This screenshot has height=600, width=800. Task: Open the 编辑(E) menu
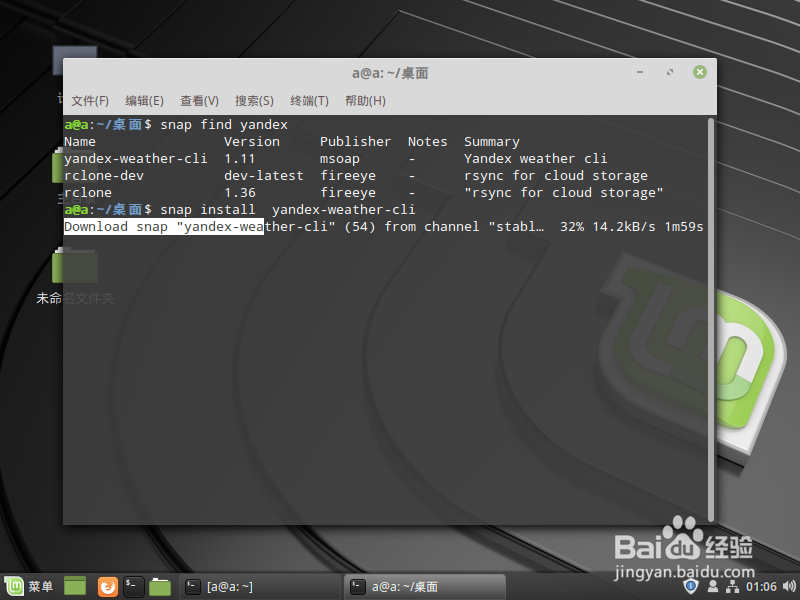(x=144, y=101)
